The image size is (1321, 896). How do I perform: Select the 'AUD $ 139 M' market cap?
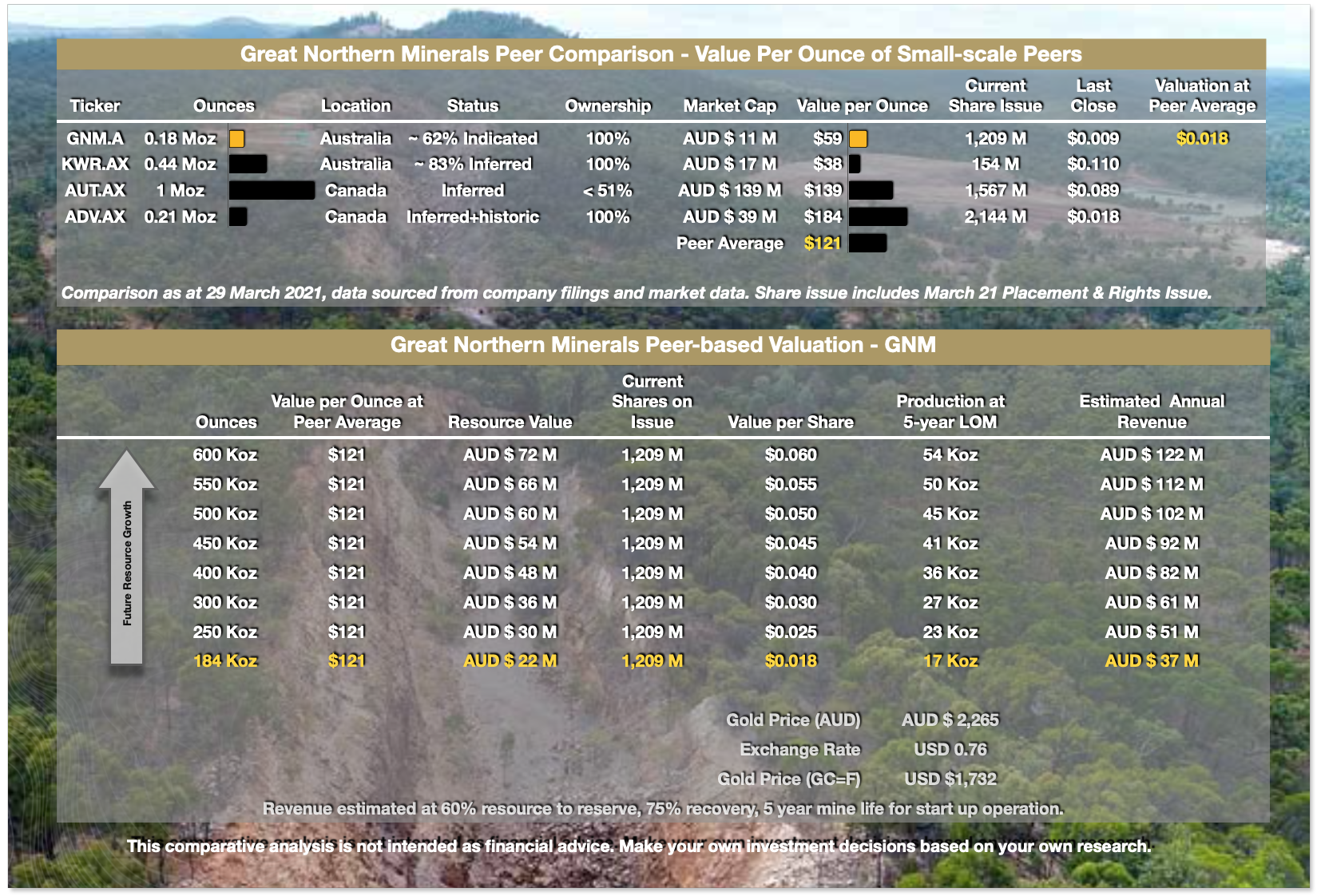[729, 190]
